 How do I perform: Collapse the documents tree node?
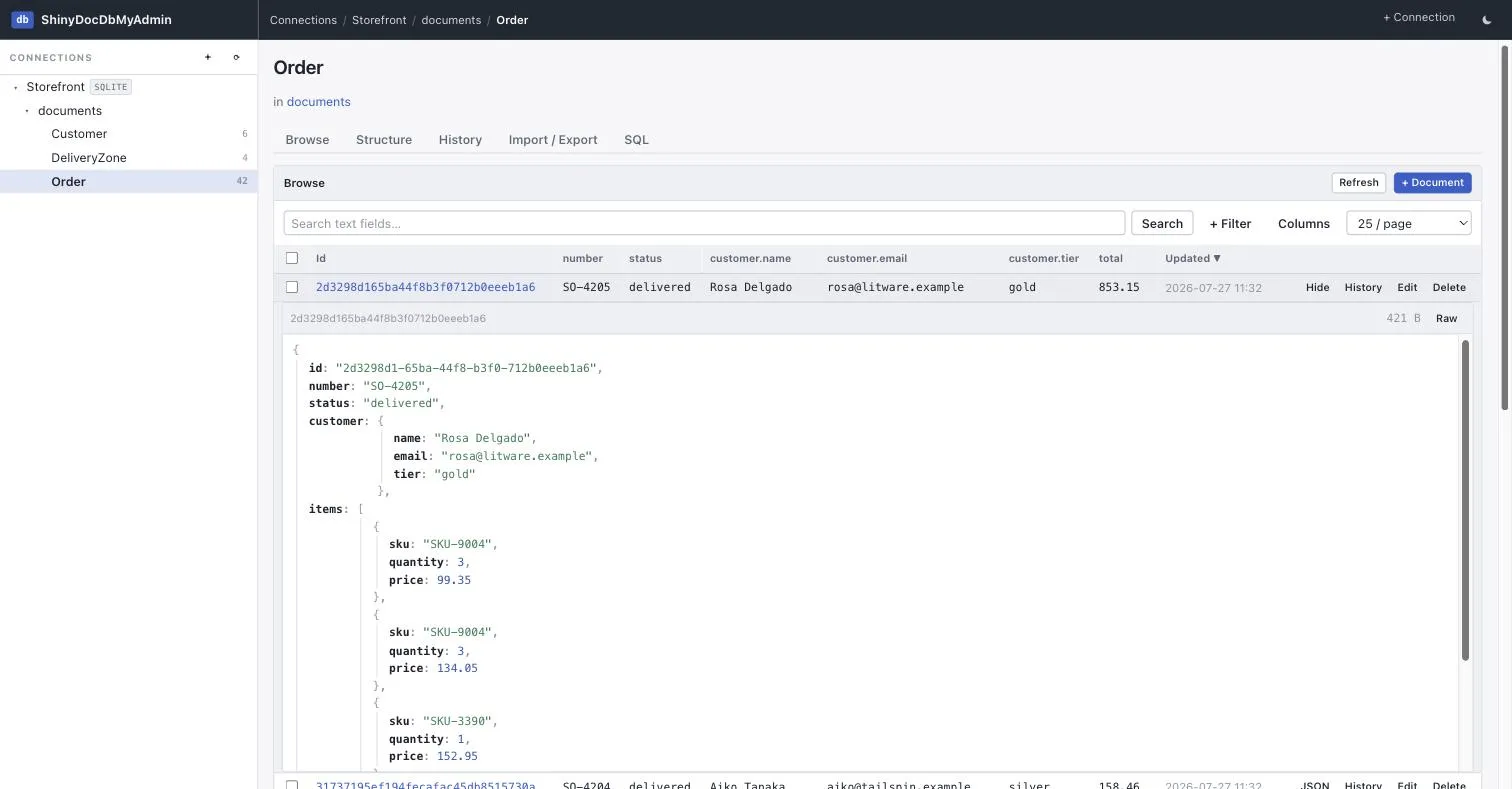[x=27, y=111]
